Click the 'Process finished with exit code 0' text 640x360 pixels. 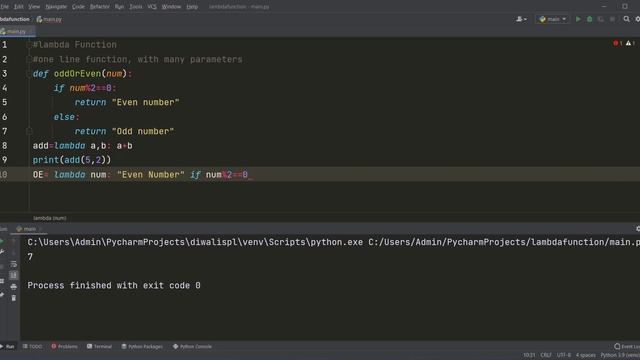(114, 285)
